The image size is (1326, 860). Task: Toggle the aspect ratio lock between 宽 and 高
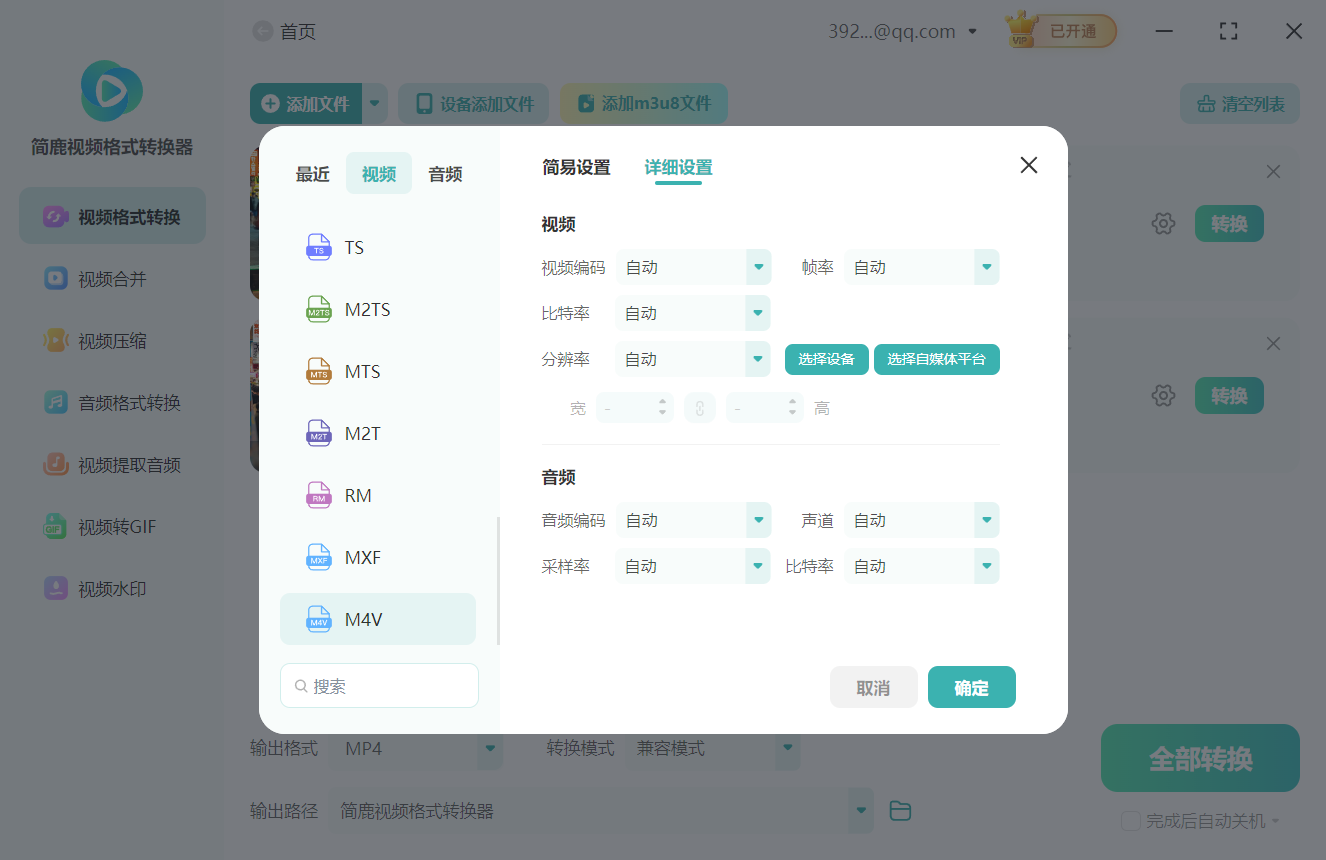coord(700,407)
